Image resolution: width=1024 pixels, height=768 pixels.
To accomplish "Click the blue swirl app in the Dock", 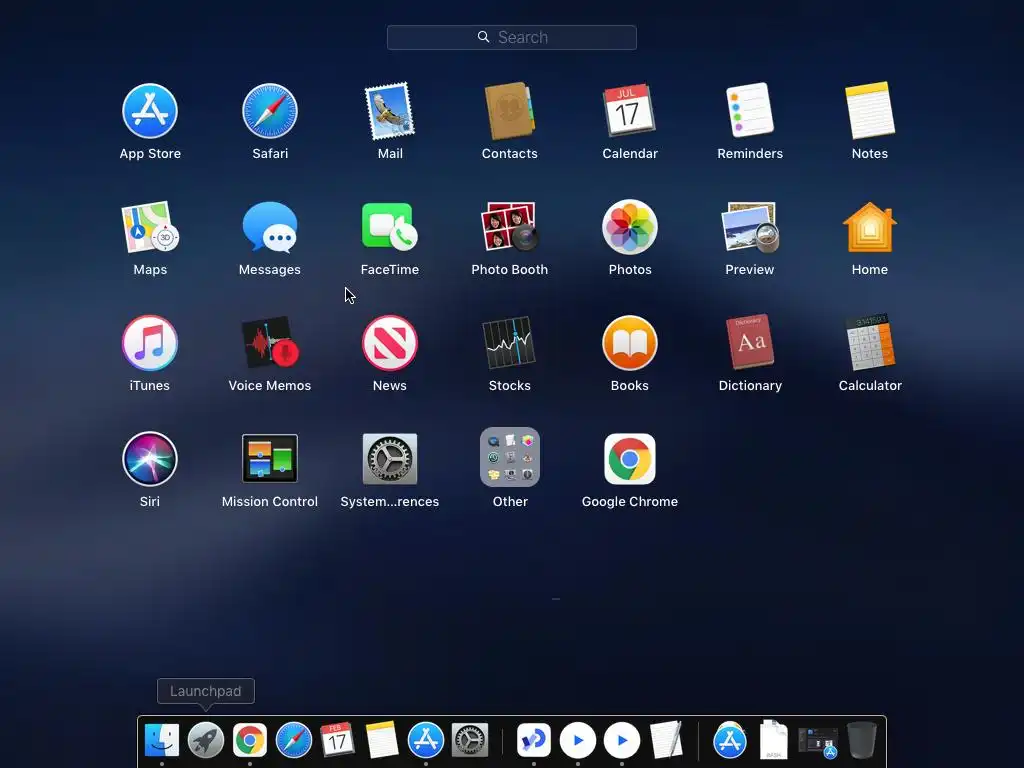I will pyautogui.click(x=534, y=740).
